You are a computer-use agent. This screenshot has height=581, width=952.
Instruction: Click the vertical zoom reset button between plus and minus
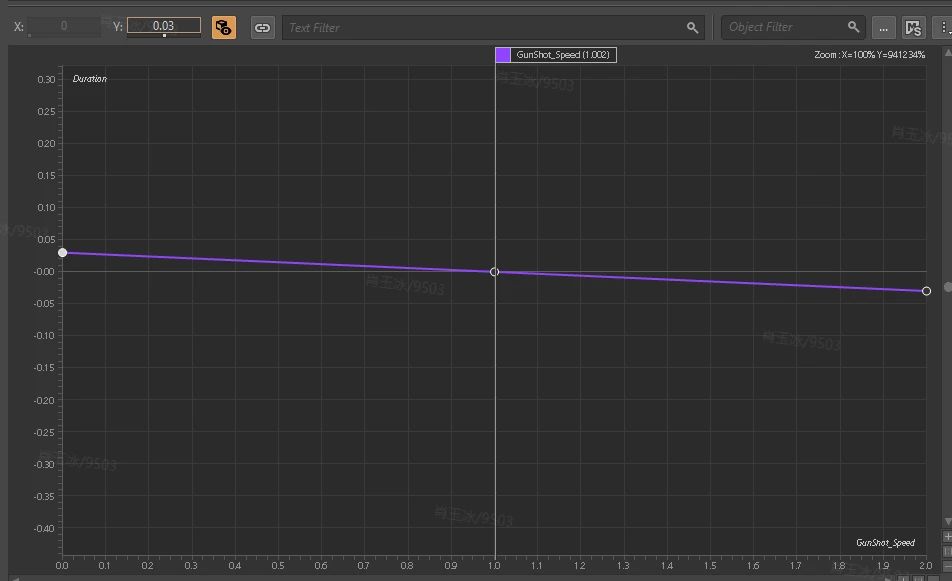click(x=947, y=551)
